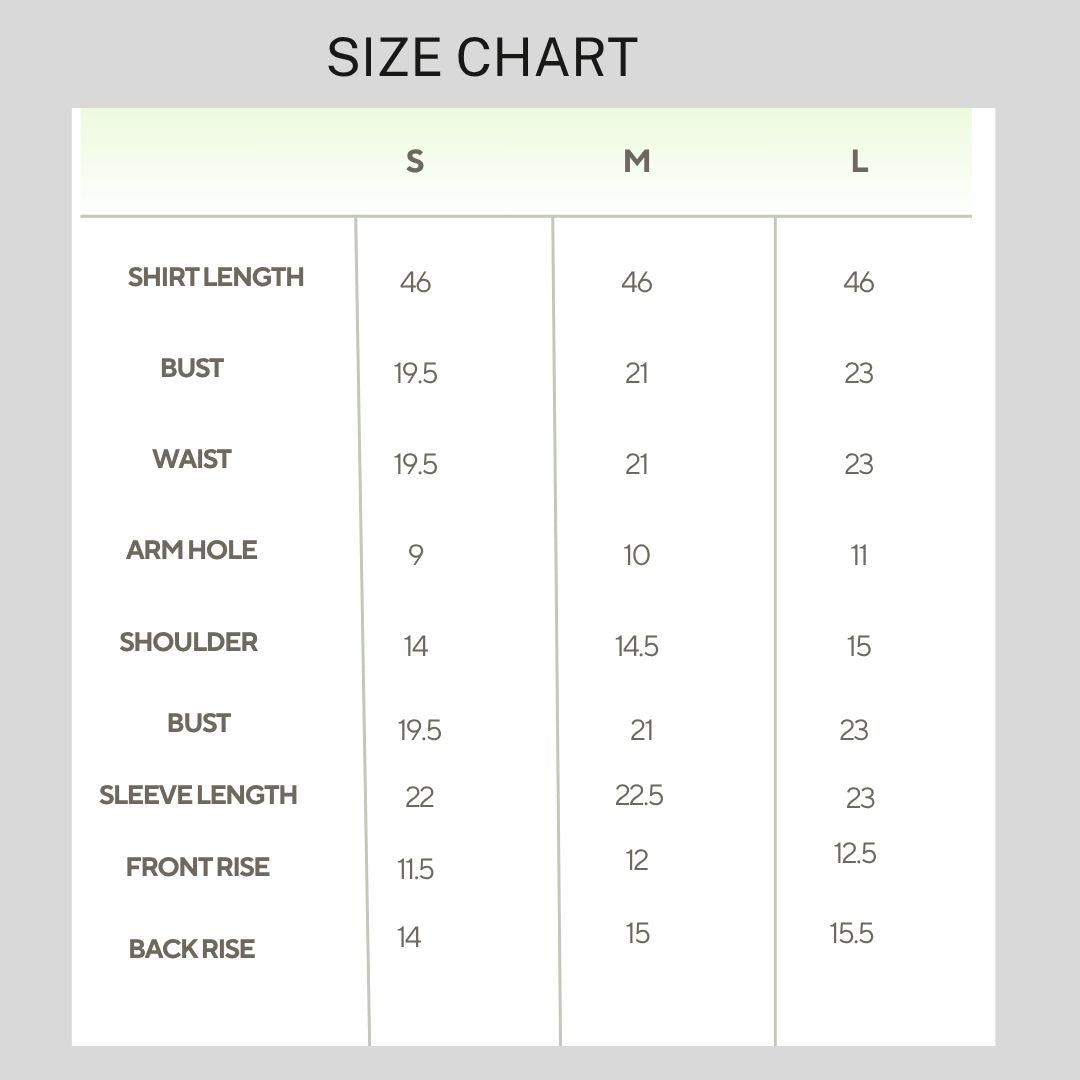
Task: Select shoulder value 14.5 for medium
Action: click(x=637, y=646)
